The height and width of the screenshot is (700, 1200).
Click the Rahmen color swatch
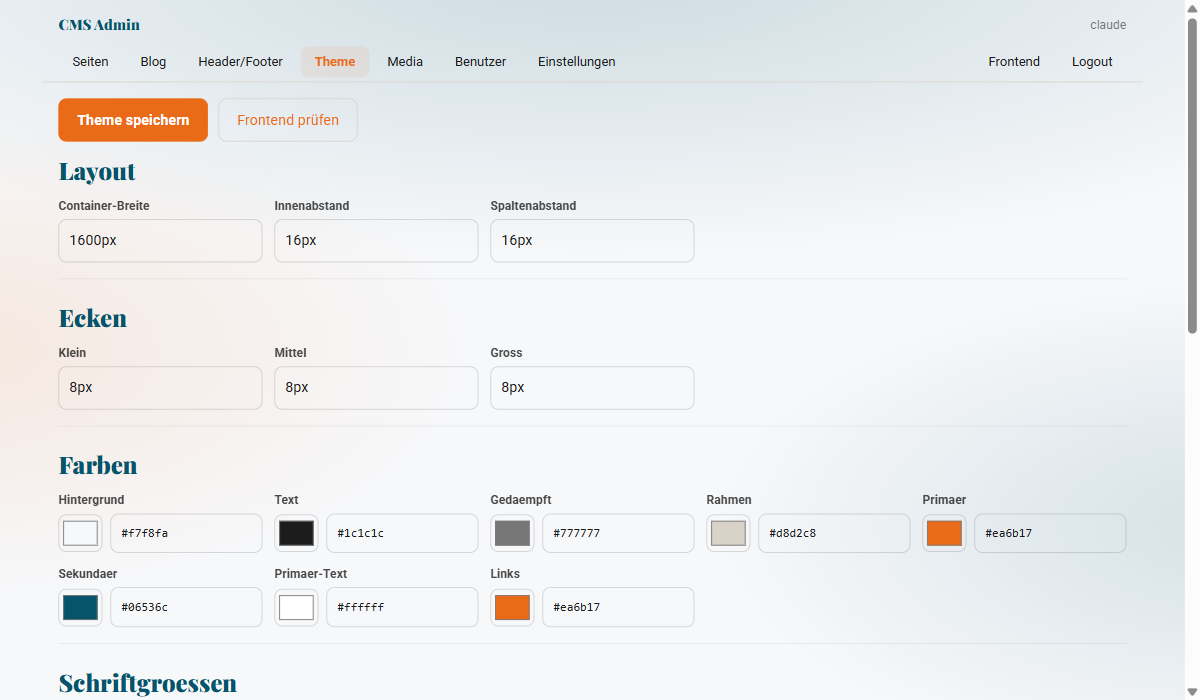click(x=728, y=533)
